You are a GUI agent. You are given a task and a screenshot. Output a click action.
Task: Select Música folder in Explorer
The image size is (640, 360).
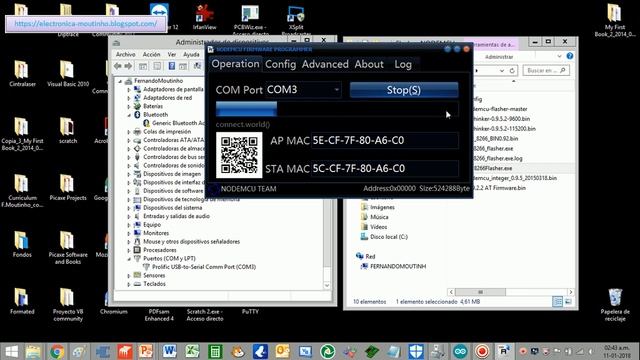[x=379, y=217]
